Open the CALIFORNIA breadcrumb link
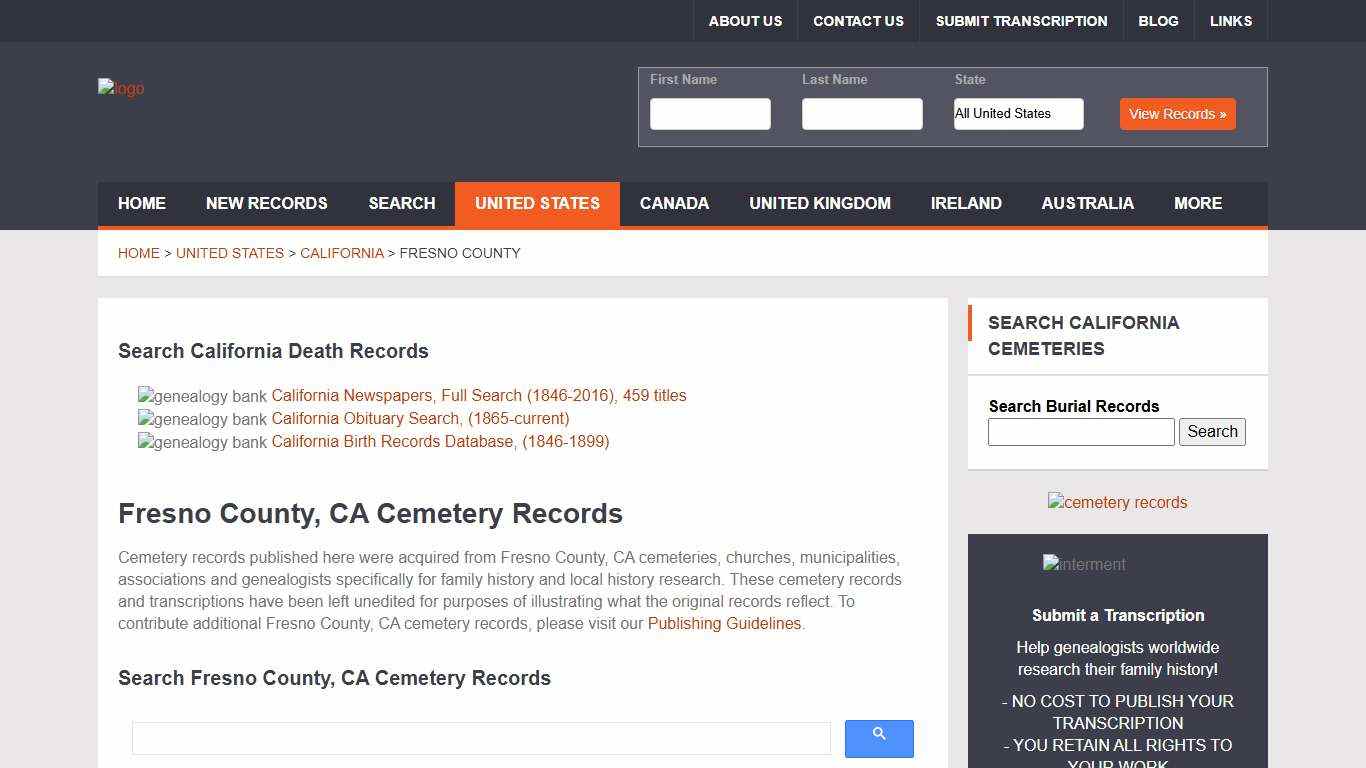This screenshot has height=768, width=1366. (x=342, y=253)
